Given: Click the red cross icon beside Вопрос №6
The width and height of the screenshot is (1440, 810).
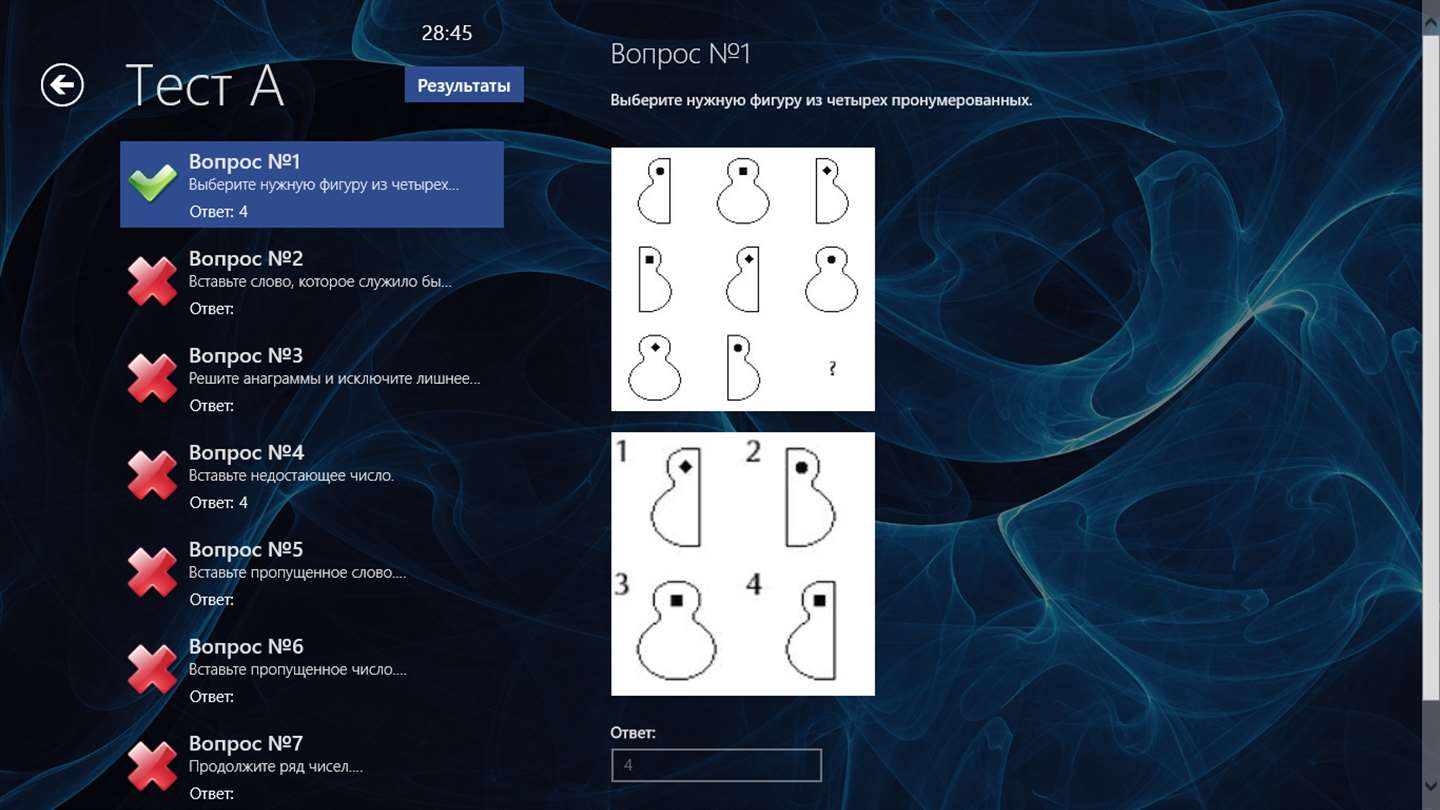Looking at the screenshot, I should click(152, 668).
